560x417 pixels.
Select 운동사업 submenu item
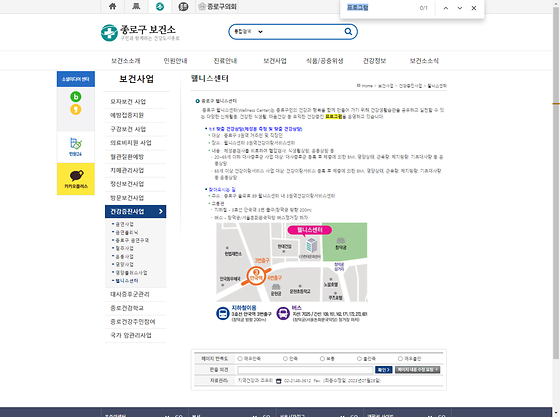[x=124, y=257]
